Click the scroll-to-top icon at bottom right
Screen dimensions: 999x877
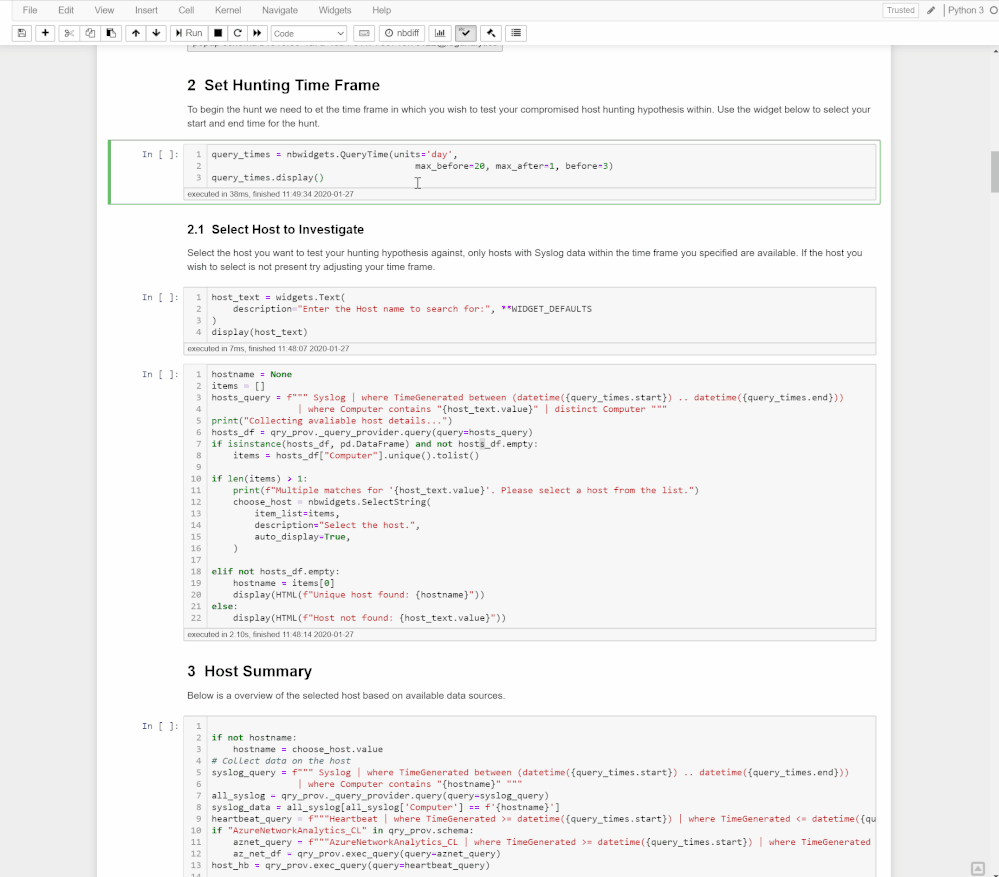tap(977, 869)
